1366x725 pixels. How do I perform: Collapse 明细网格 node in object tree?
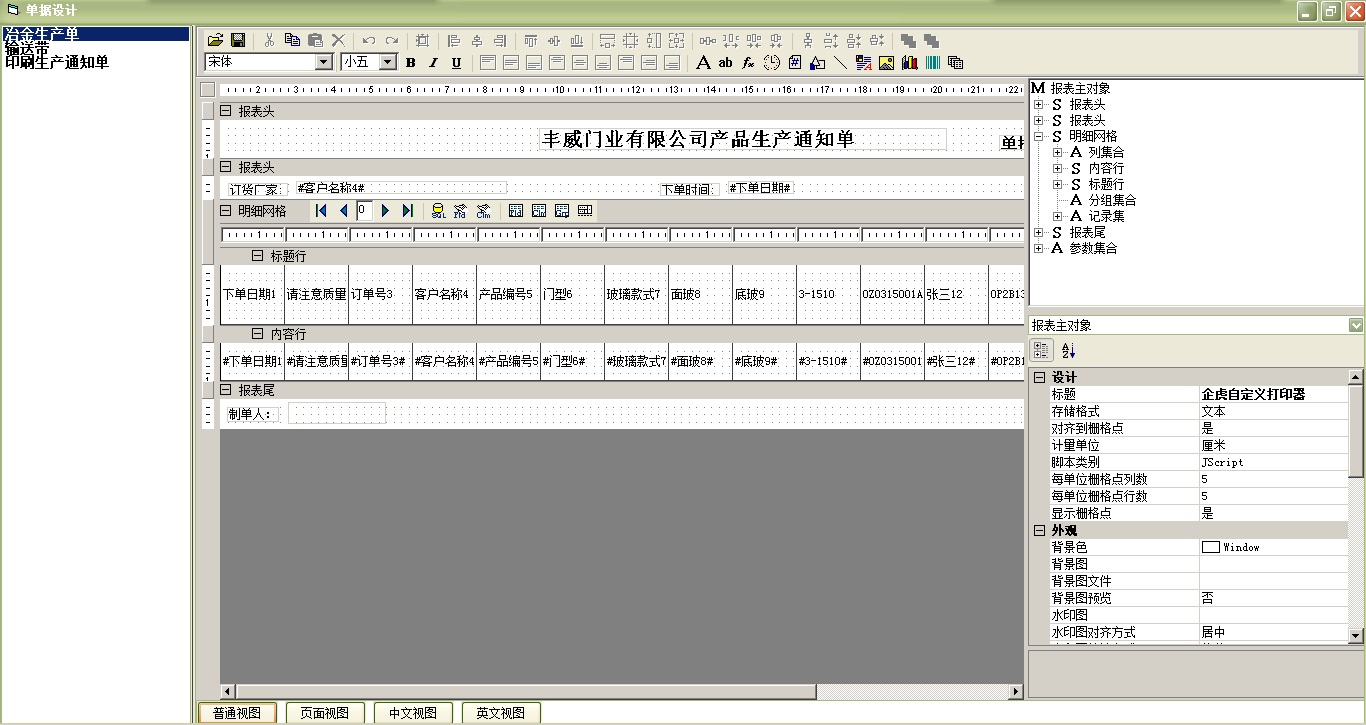1039,136
